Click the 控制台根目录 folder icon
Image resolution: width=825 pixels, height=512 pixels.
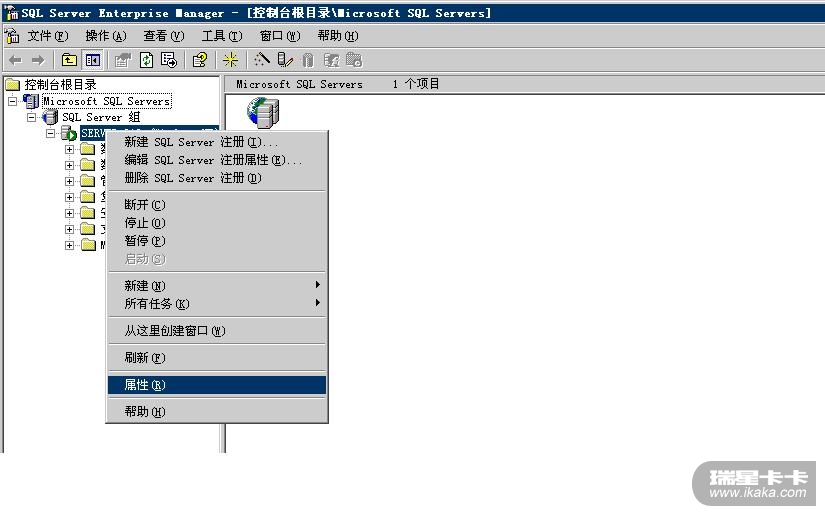pyautogui.click(x=13, y=85)
